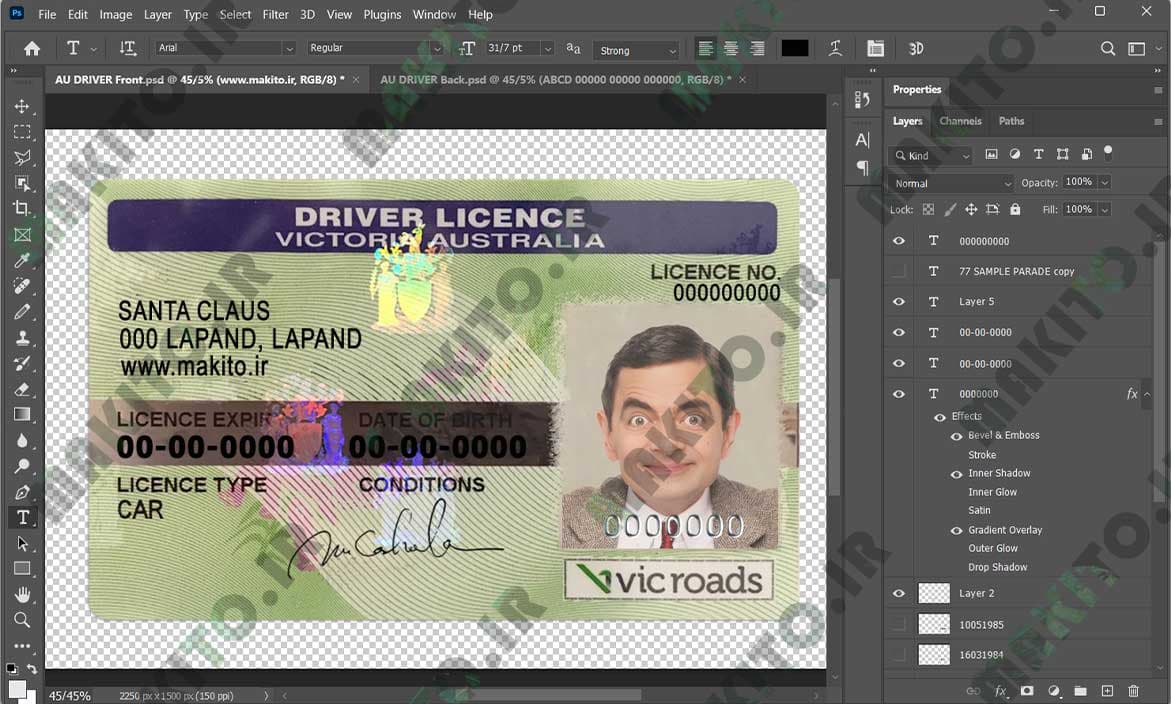
Task: Select the Hand tool
Action: click(22, 594)
